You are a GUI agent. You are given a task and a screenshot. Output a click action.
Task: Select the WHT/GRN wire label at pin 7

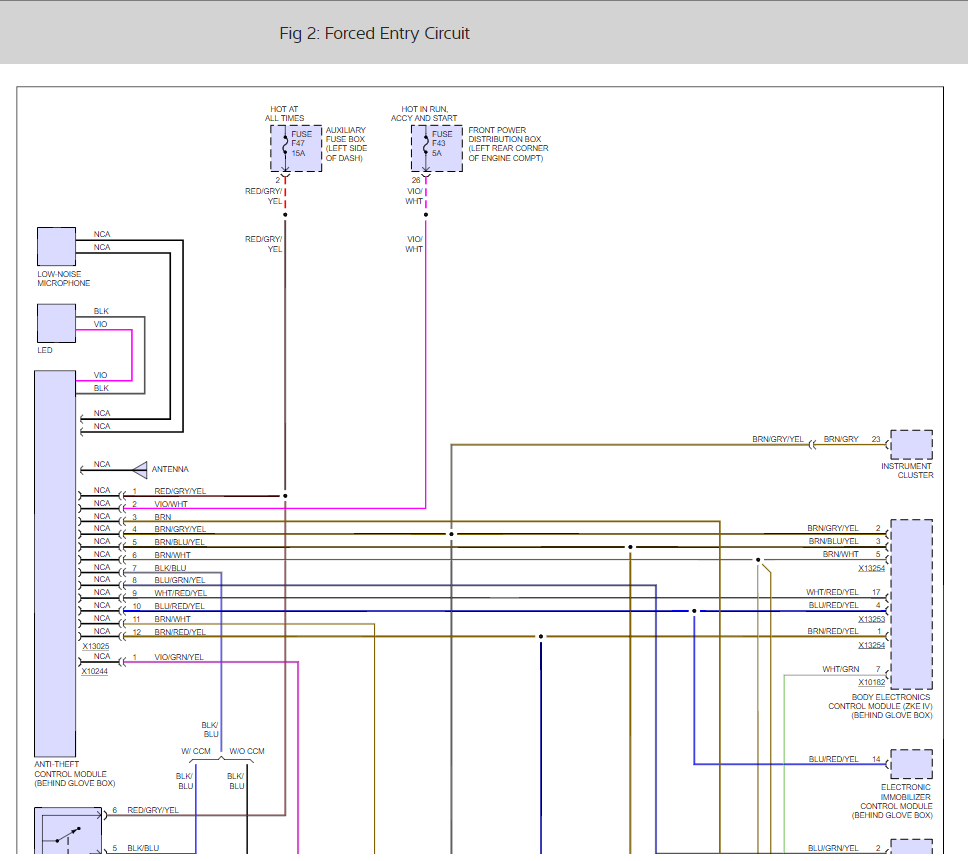click(x=840, y=669)
